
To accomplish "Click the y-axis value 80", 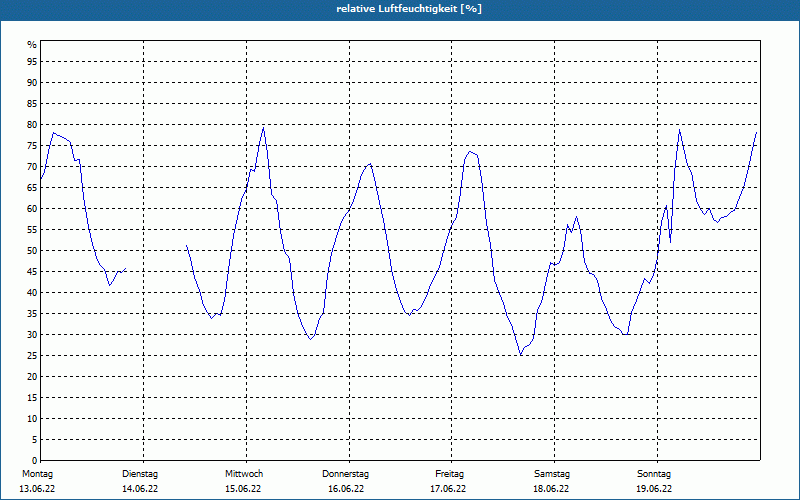I will [32, 124].
